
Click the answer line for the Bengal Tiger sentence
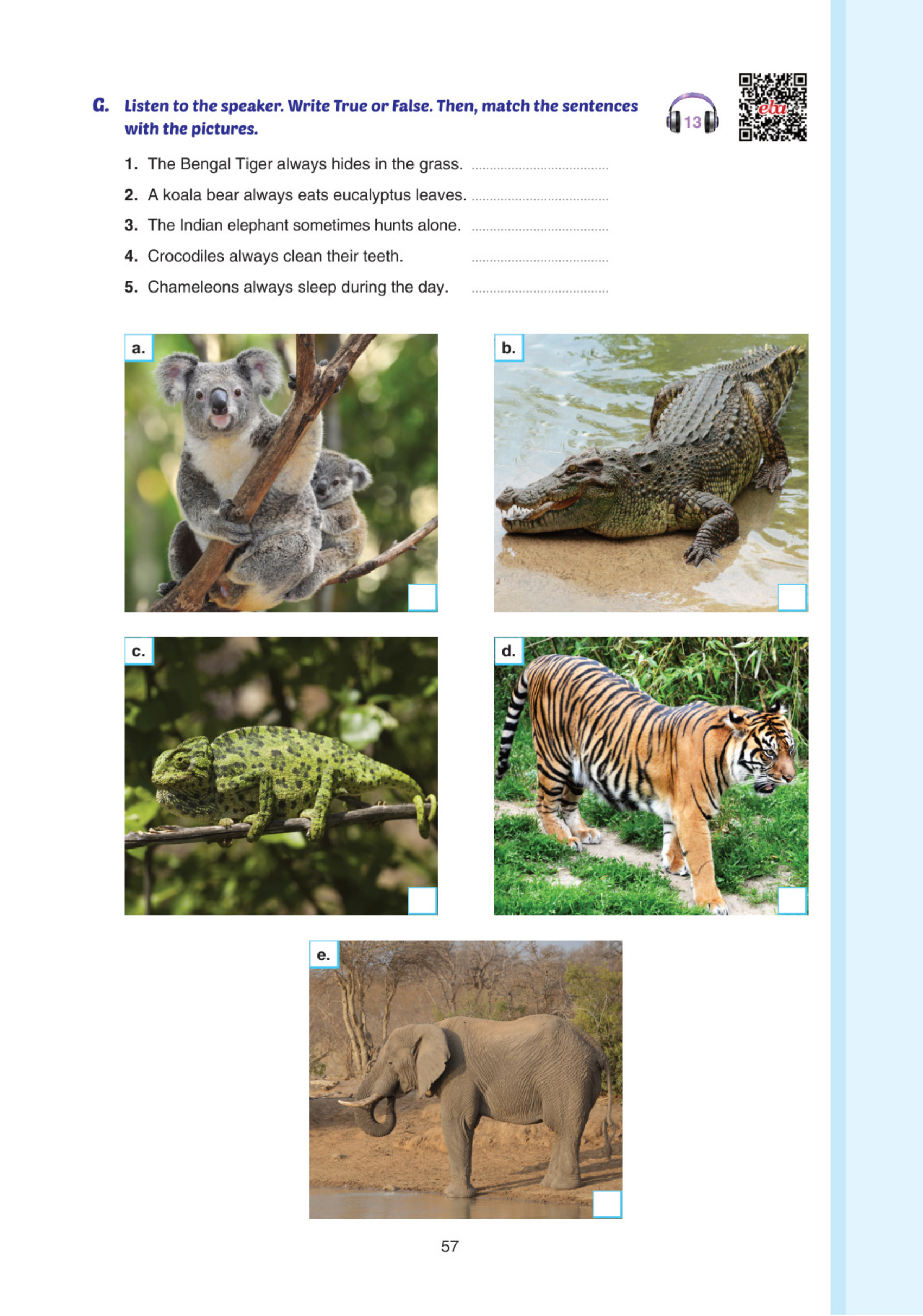(540, 168)
